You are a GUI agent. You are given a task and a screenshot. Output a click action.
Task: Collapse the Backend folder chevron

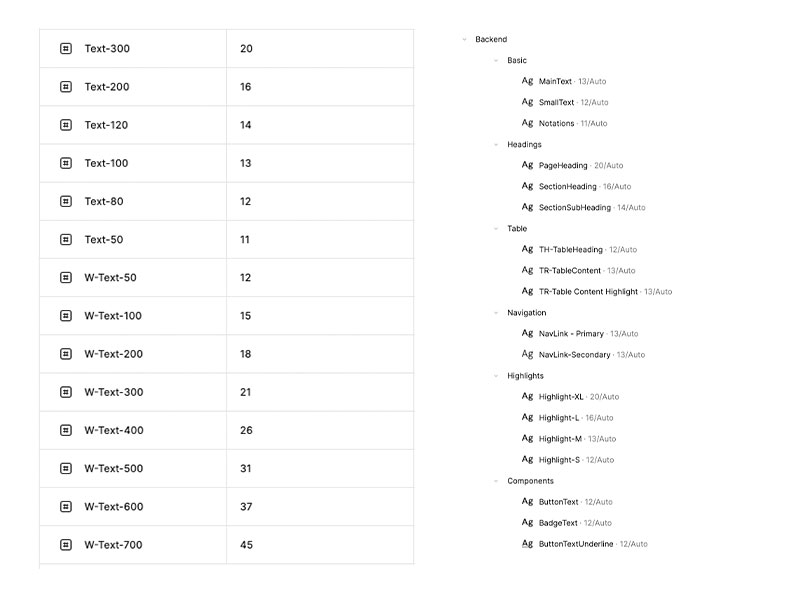465,40
